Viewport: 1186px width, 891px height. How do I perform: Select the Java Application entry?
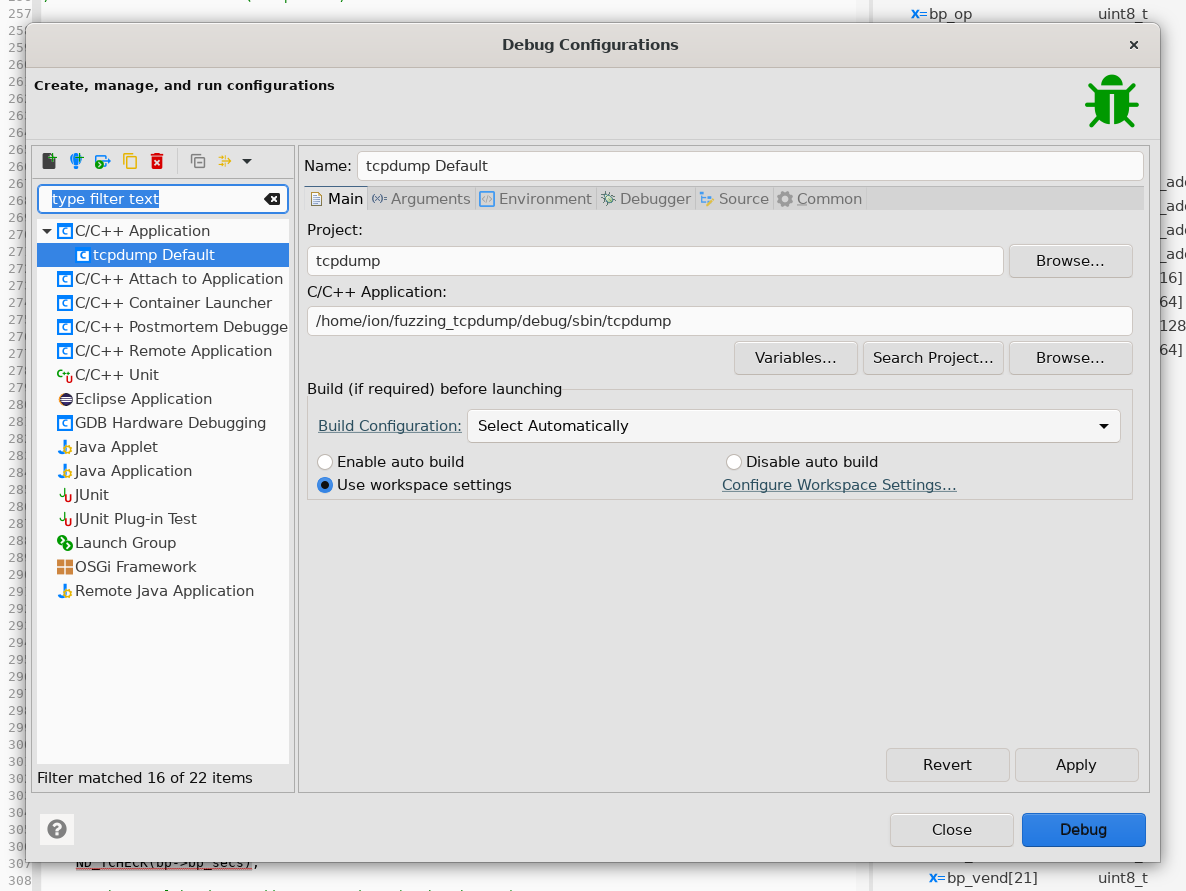tap(124, 471)
